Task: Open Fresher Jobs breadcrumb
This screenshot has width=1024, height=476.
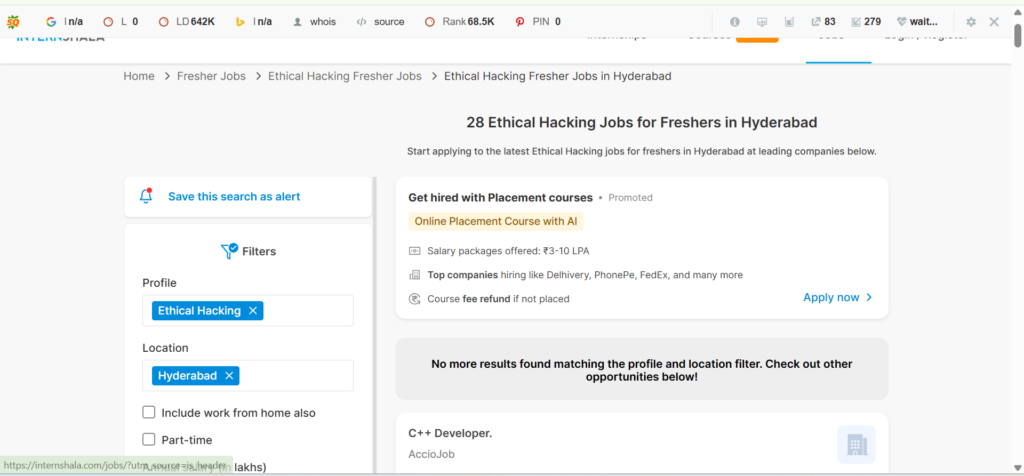Action: 211,76
